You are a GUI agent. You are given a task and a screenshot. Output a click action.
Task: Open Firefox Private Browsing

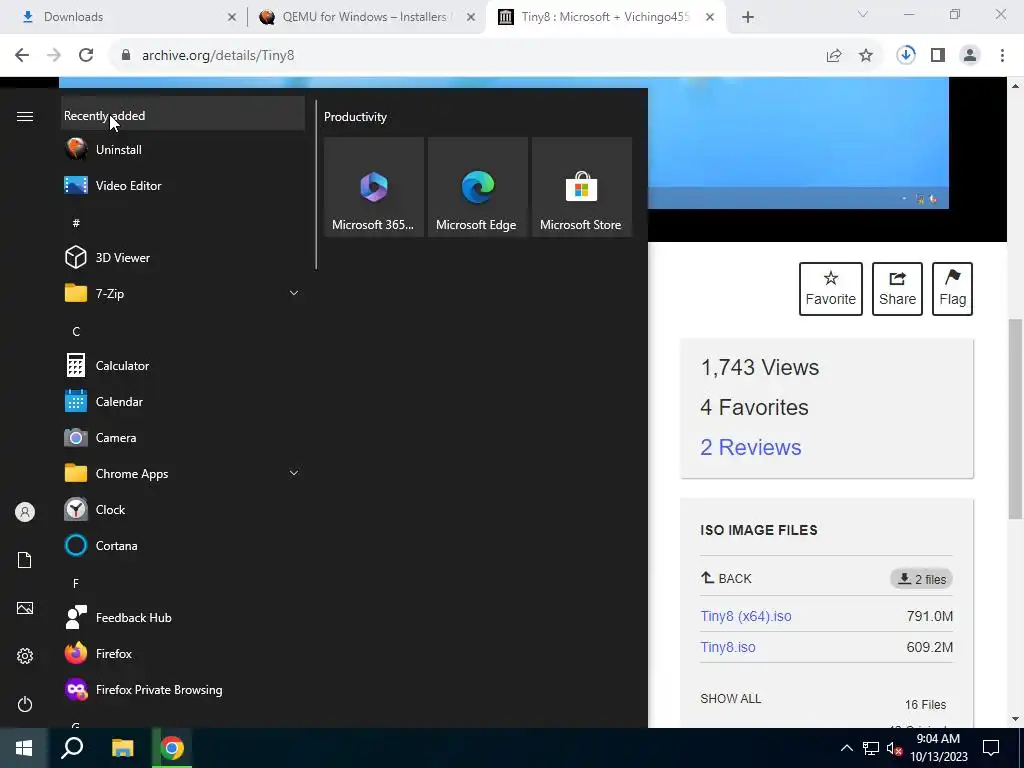click(x=182, y=690)
